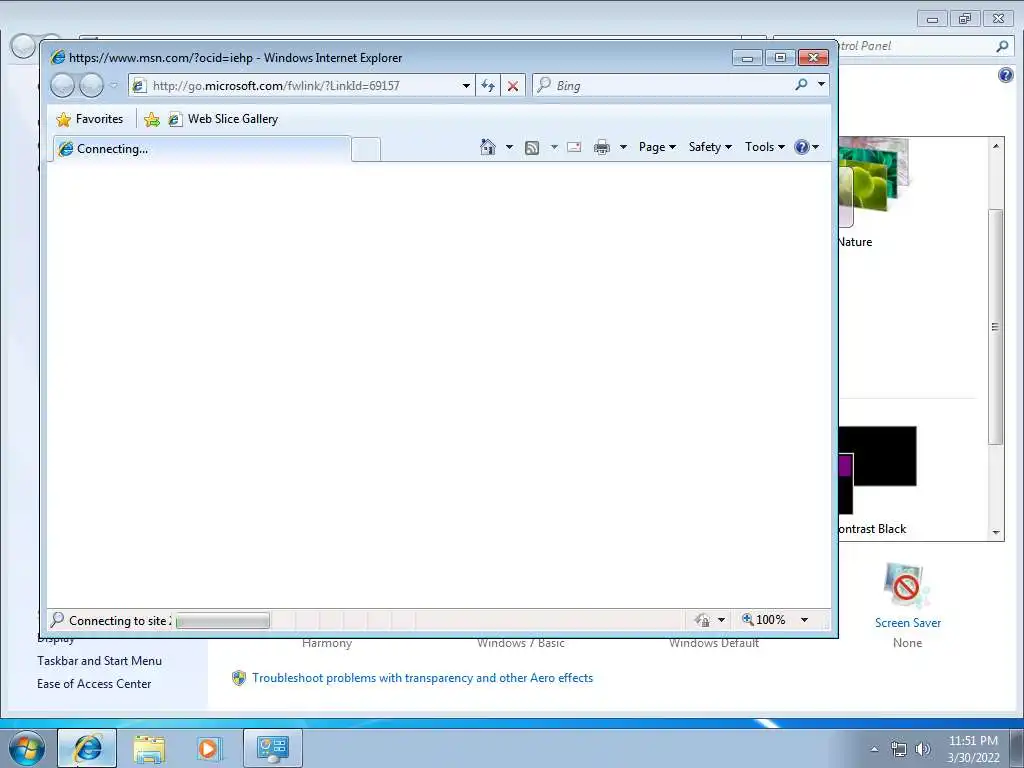The width and height of the screenshot is (1024, 768).
Task: Open the recent pages dropdown arrow
Action: pyautogui.click(x=114, y=85)
